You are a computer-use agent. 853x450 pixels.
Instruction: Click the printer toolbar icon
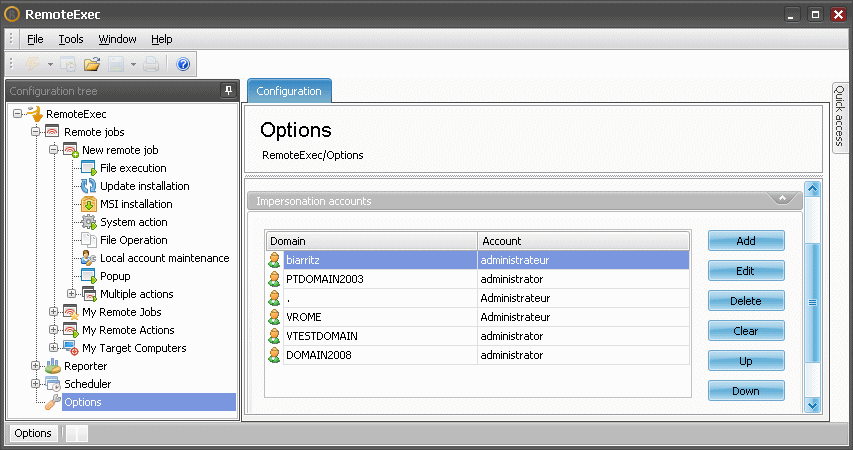(151, 64)
